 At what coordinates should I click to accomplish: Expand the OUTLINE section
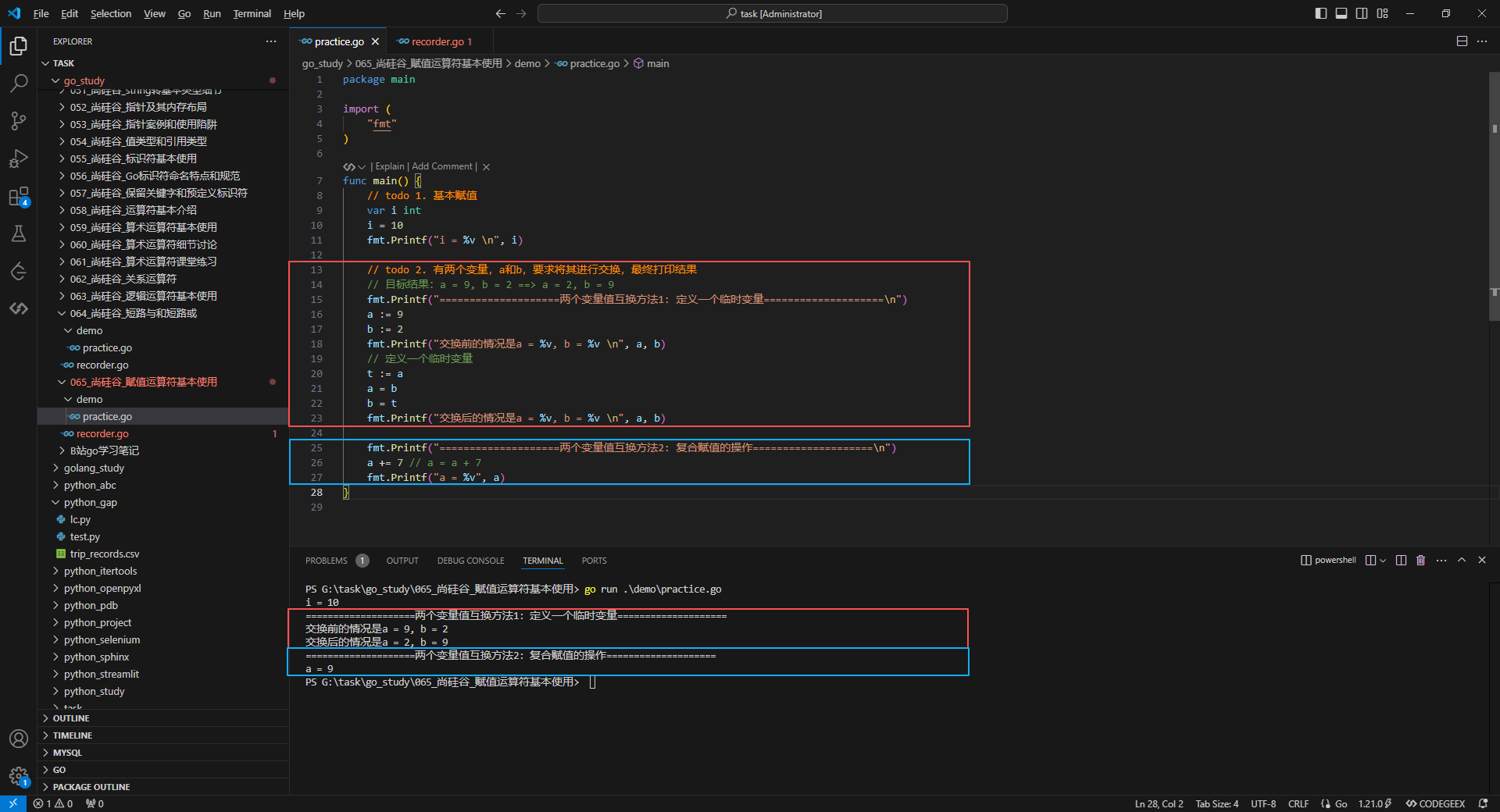click(x=163, y=718)
